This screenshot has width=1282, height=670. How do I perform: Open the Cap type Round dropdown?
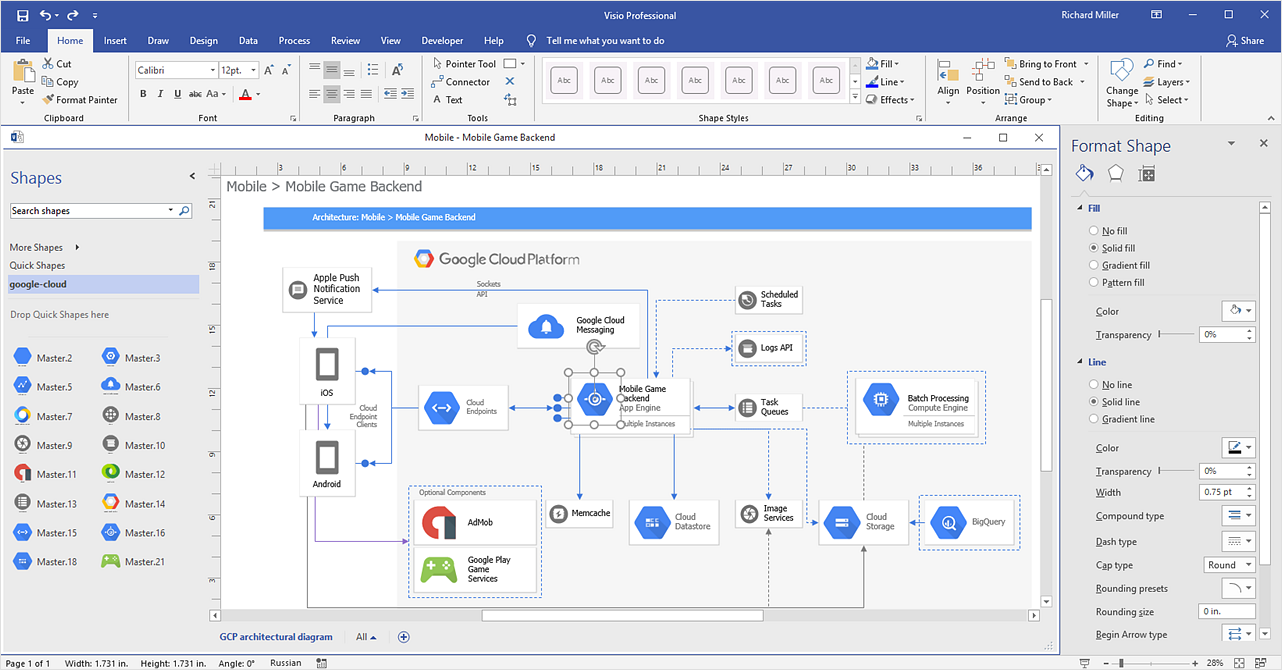[1228, 565]
